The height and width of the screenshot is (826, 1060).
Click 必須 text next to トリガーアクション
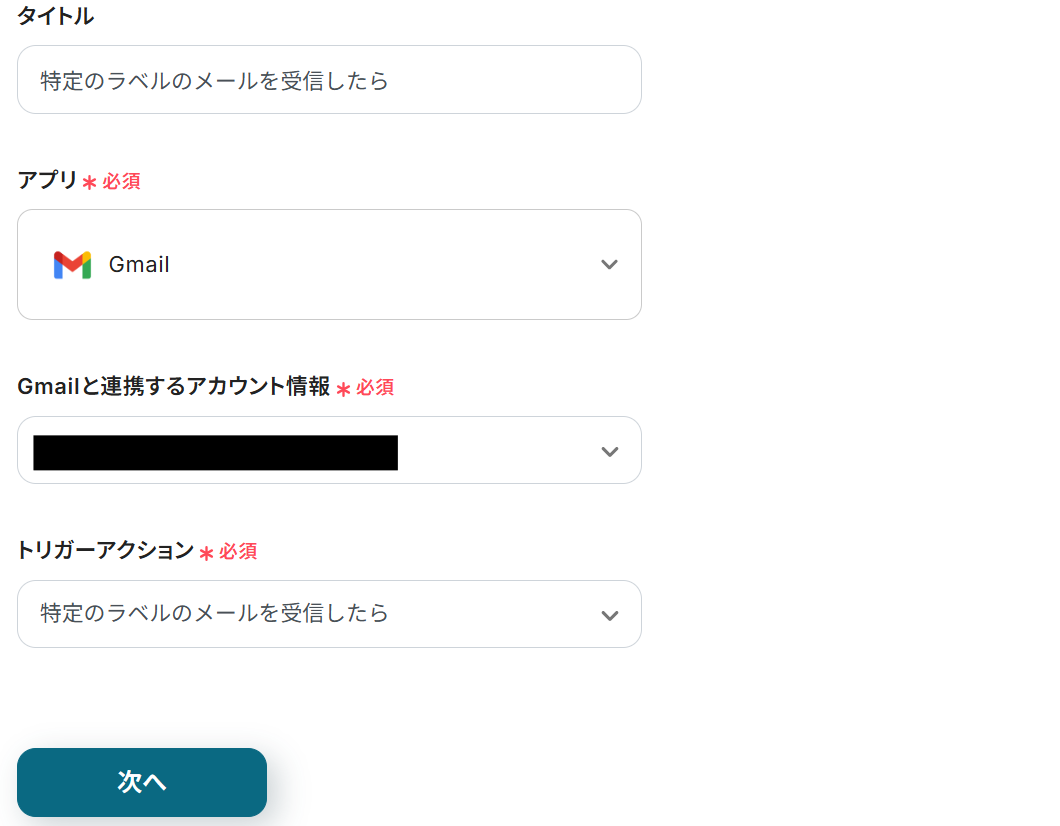tap(238, 551)
